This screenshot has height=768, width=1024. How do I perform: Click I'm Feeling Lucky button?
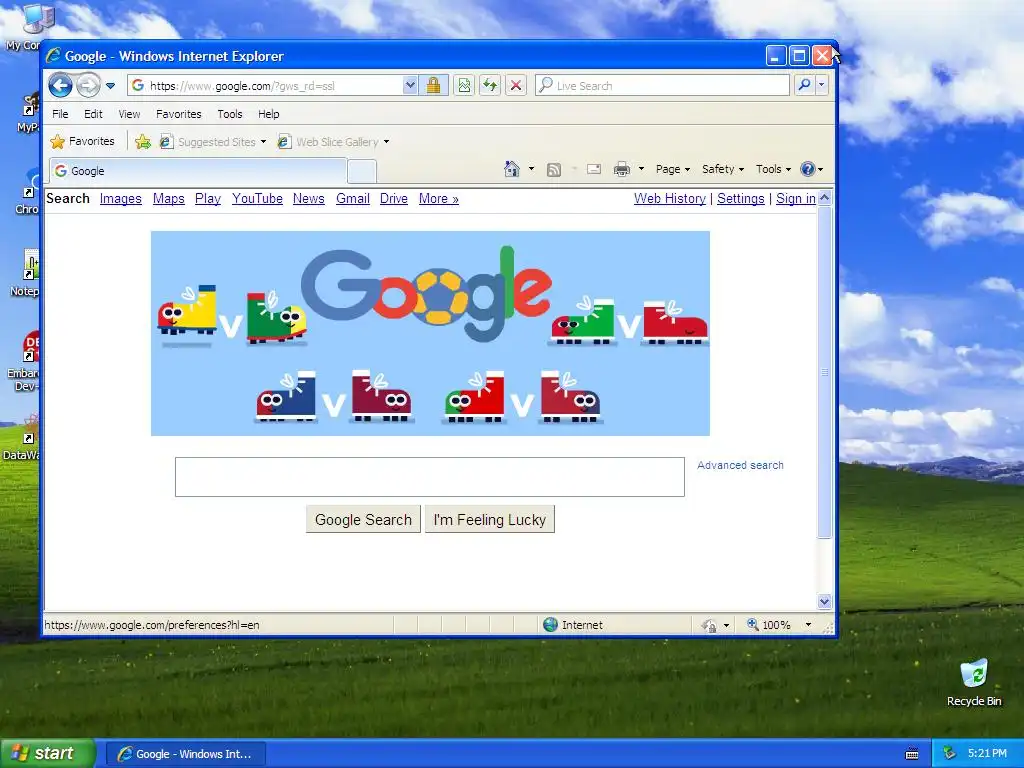490,519
